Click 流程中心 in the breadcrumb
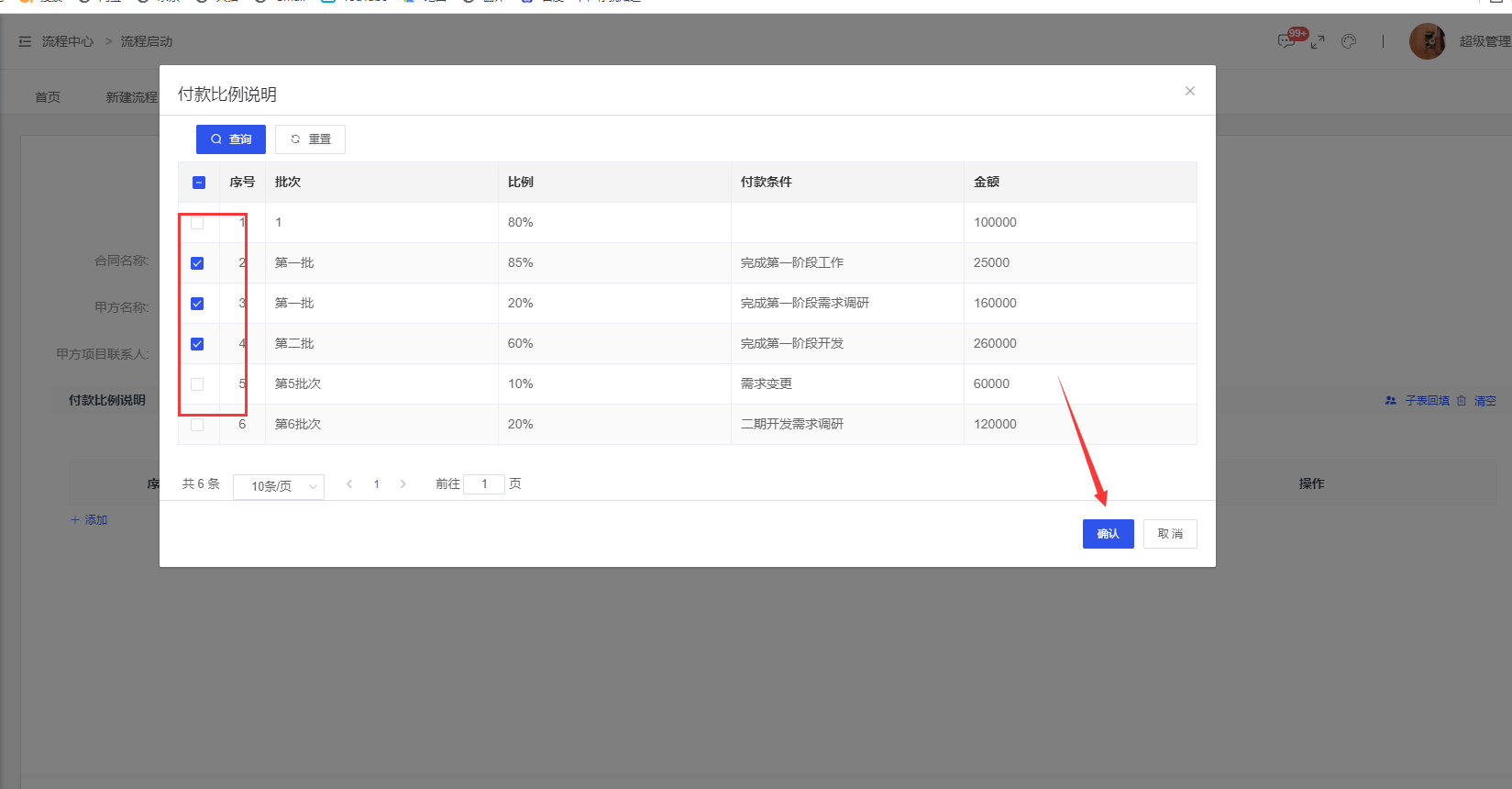The width and height of the screenshot is (1512, 789). [x=68, y=41]
